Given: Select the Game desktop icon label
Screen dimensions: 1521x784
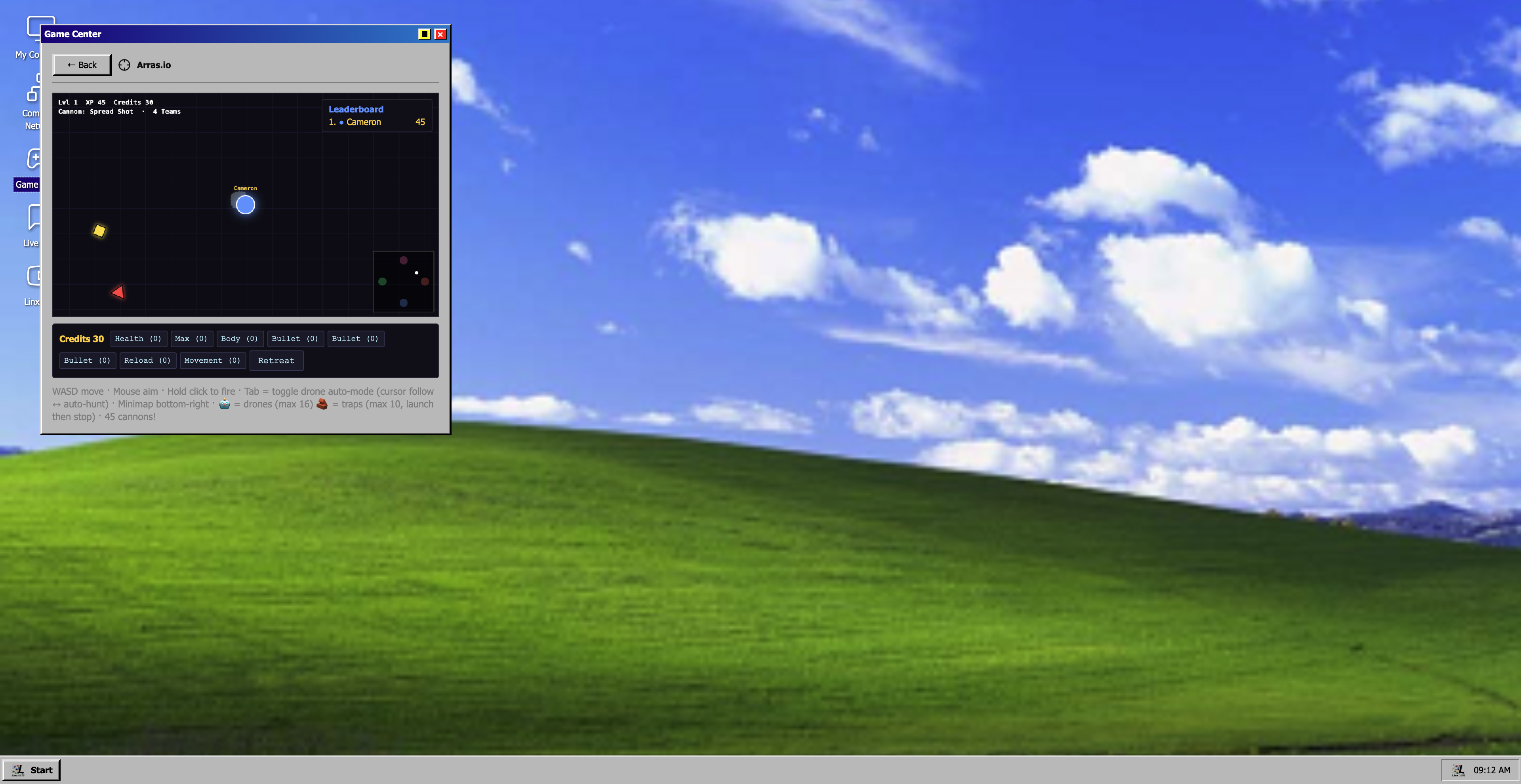Looking at the screenshot, I should (x=27, y=184).
